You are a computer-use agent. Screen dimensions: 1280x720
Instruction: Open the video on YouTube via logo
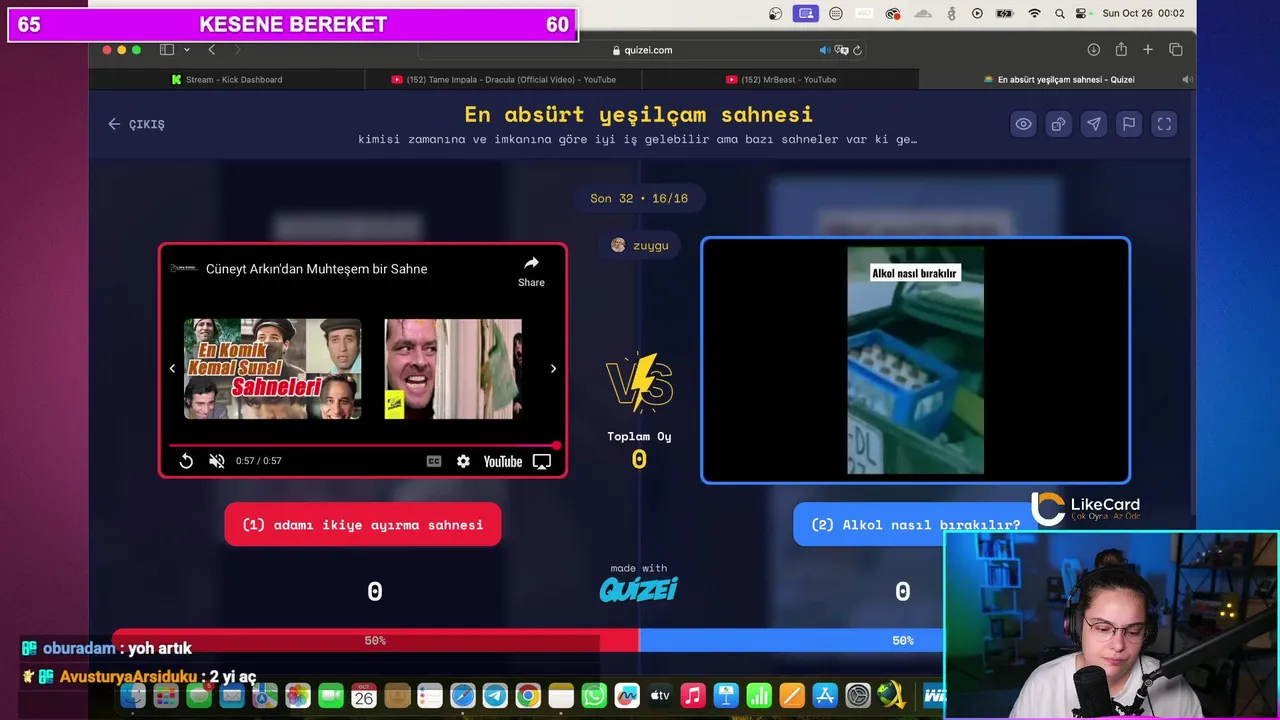pos(503,461)
